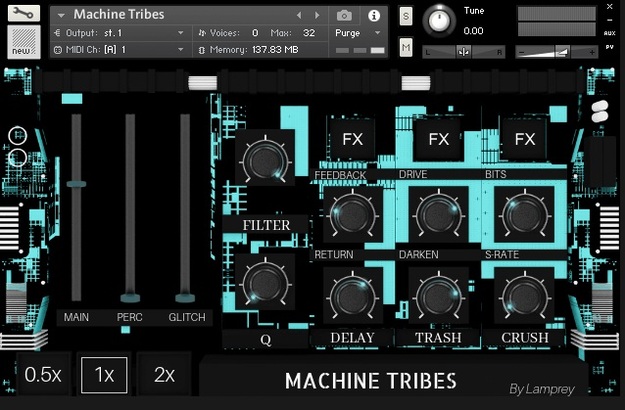Click the DRIVE trash knob

pos(439,215)
